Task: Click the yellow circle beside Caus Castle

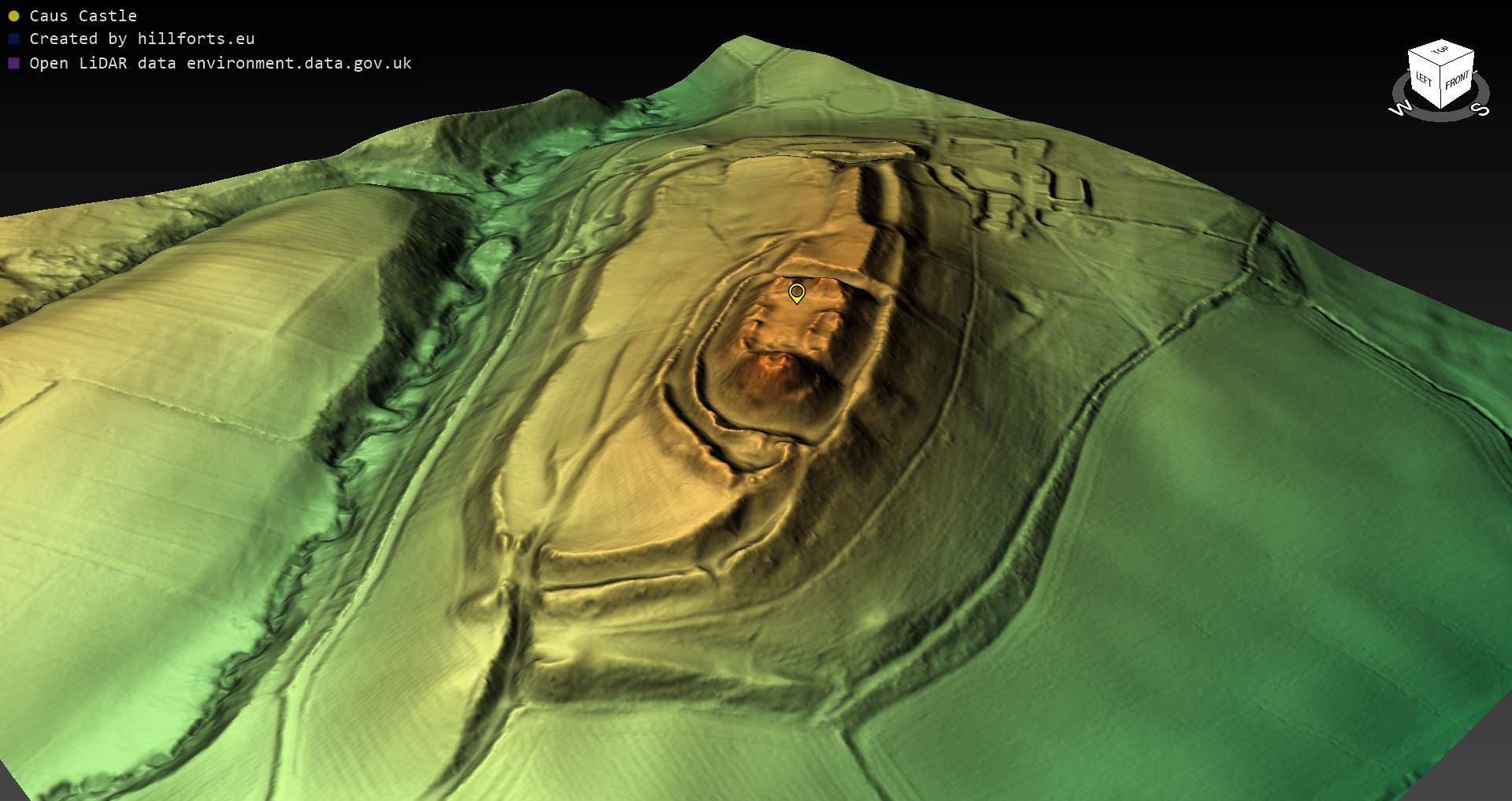Action: pos(13,16)
